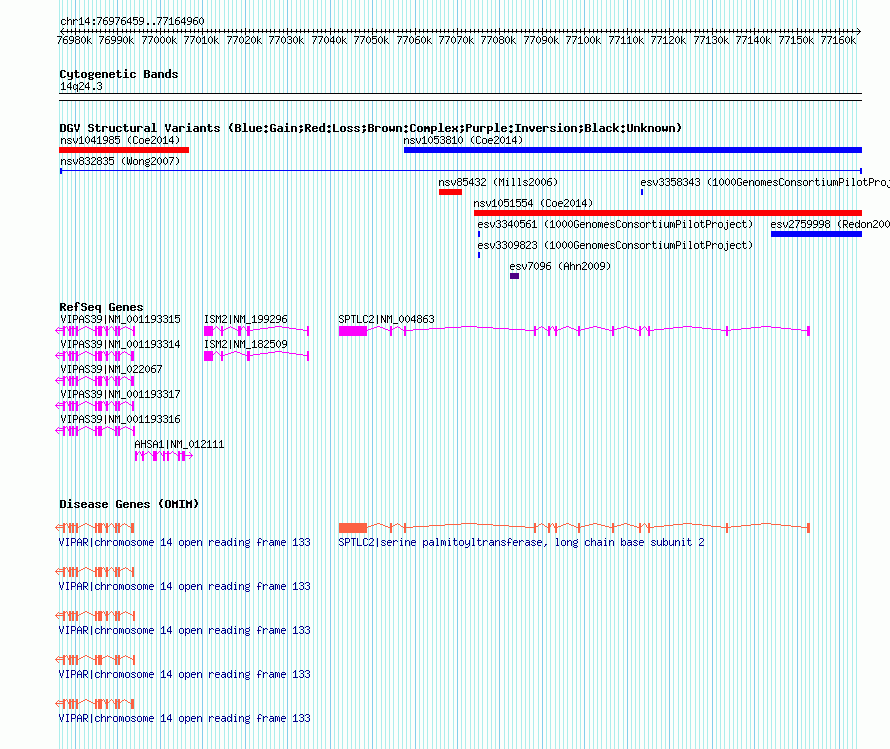Click the 77160k ruler tick label
890x749 pixels.
pos(838,40)
